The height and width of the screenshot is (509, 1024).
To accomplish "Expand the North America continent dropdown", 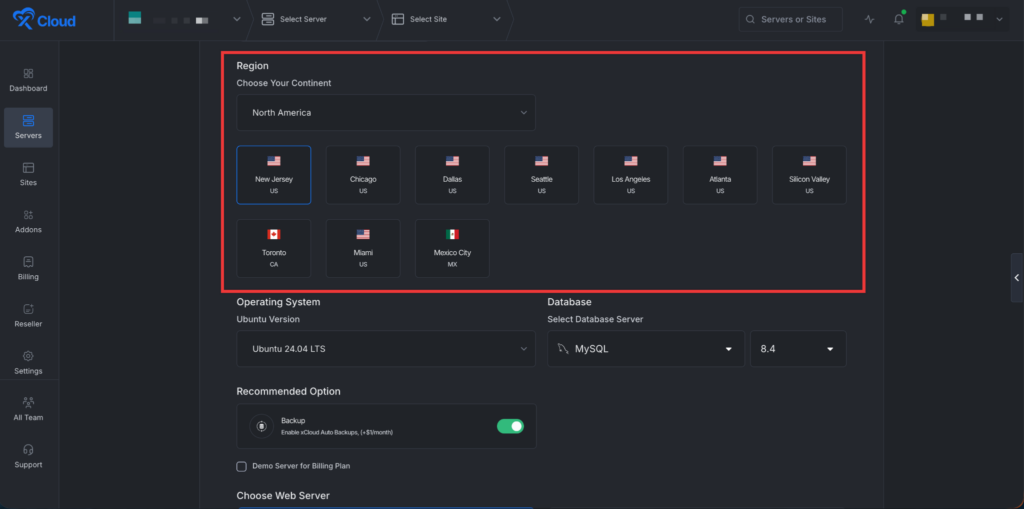I will tap(385, 113).
